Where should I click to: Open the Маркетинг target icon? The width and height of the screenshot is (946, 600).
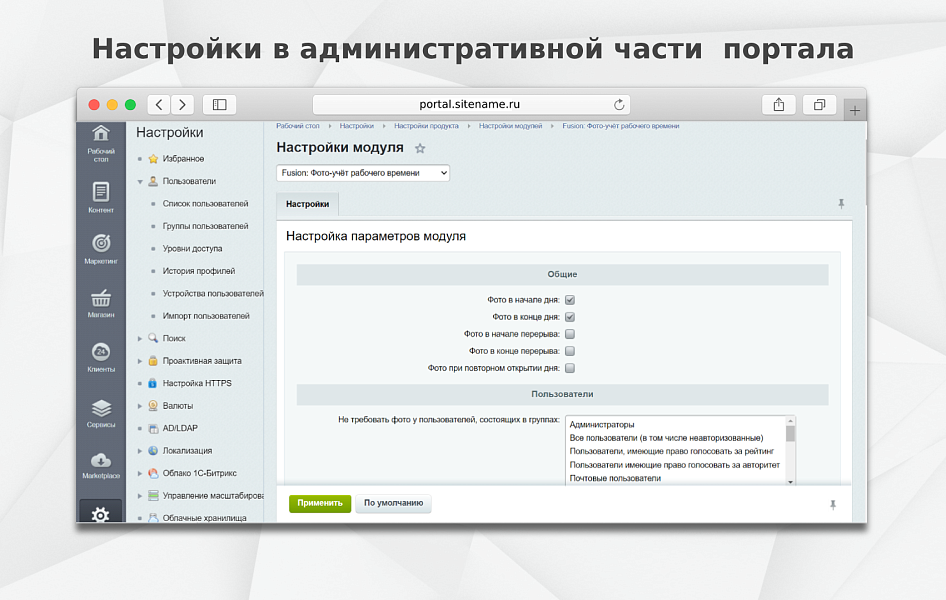point(101,244)
